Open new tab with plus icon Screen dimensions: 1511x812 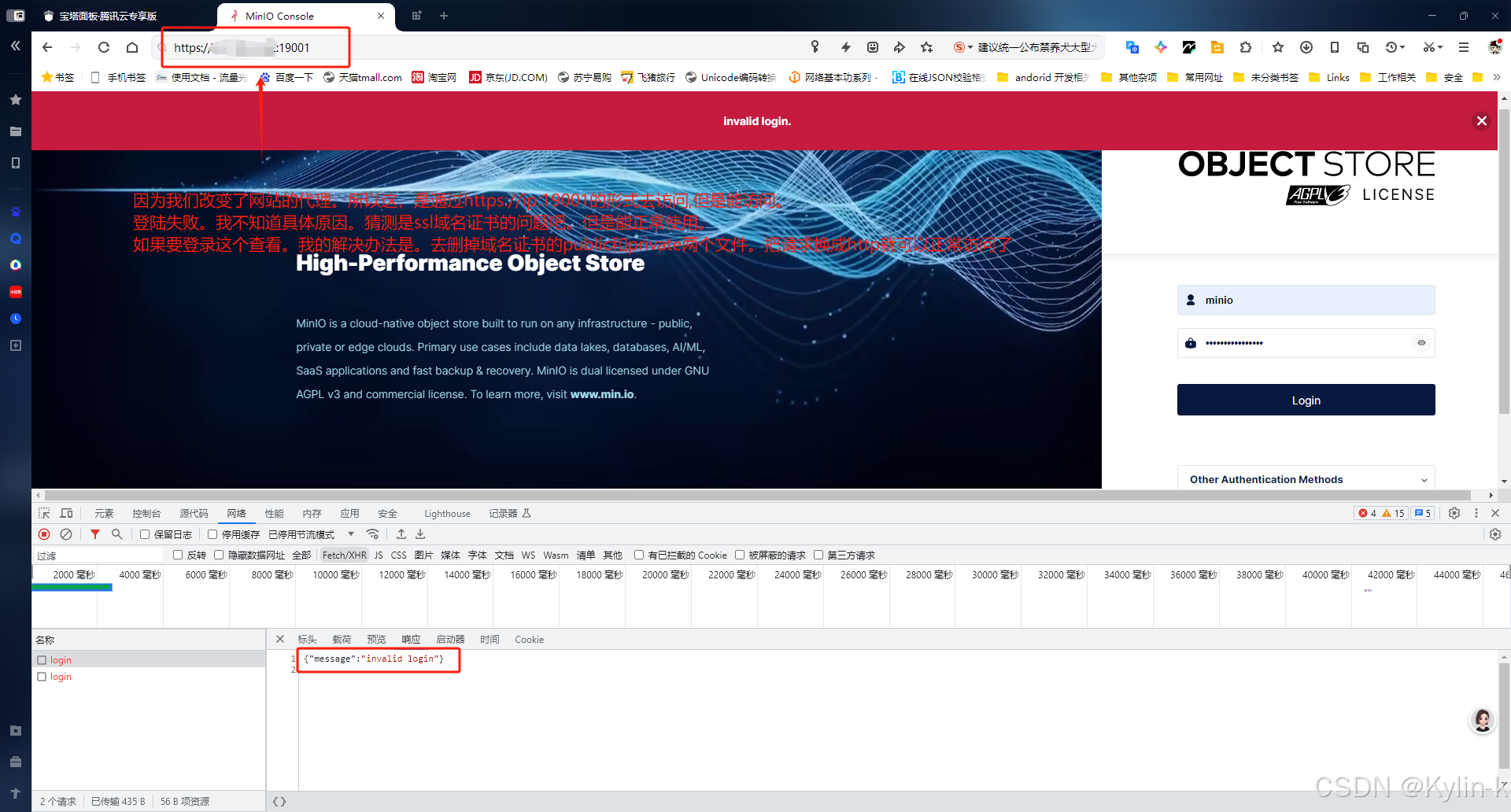[444, 16]
